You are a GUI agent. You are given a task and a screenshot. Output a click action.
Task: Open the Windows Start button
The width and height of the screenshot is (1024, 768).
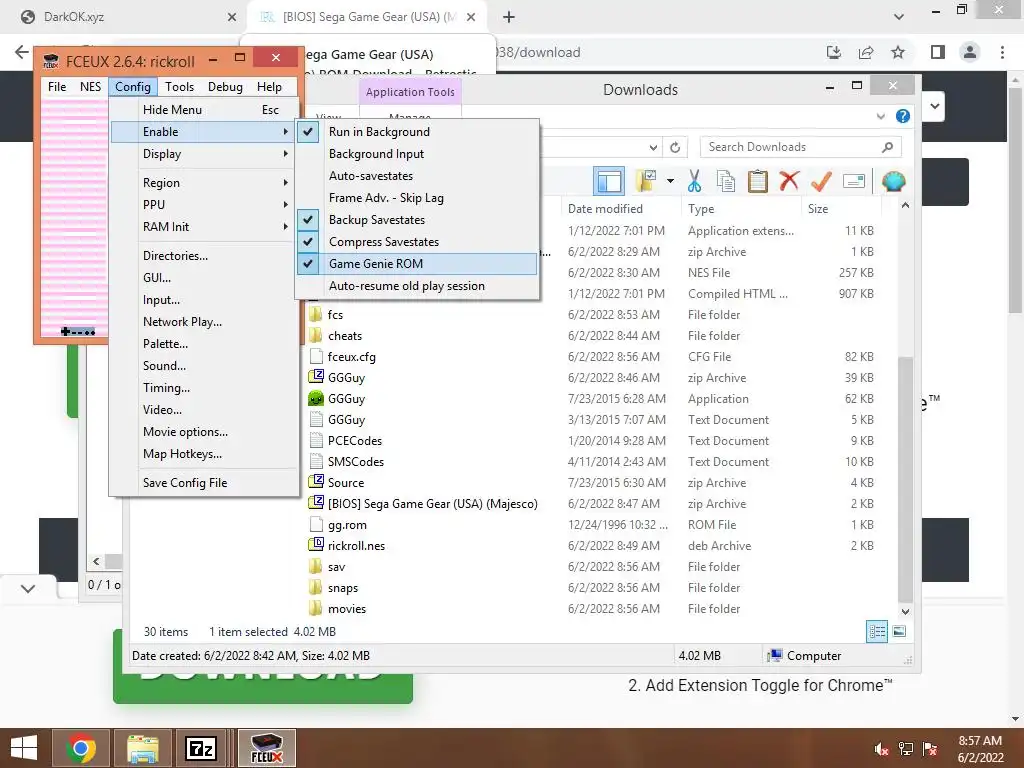24,748
